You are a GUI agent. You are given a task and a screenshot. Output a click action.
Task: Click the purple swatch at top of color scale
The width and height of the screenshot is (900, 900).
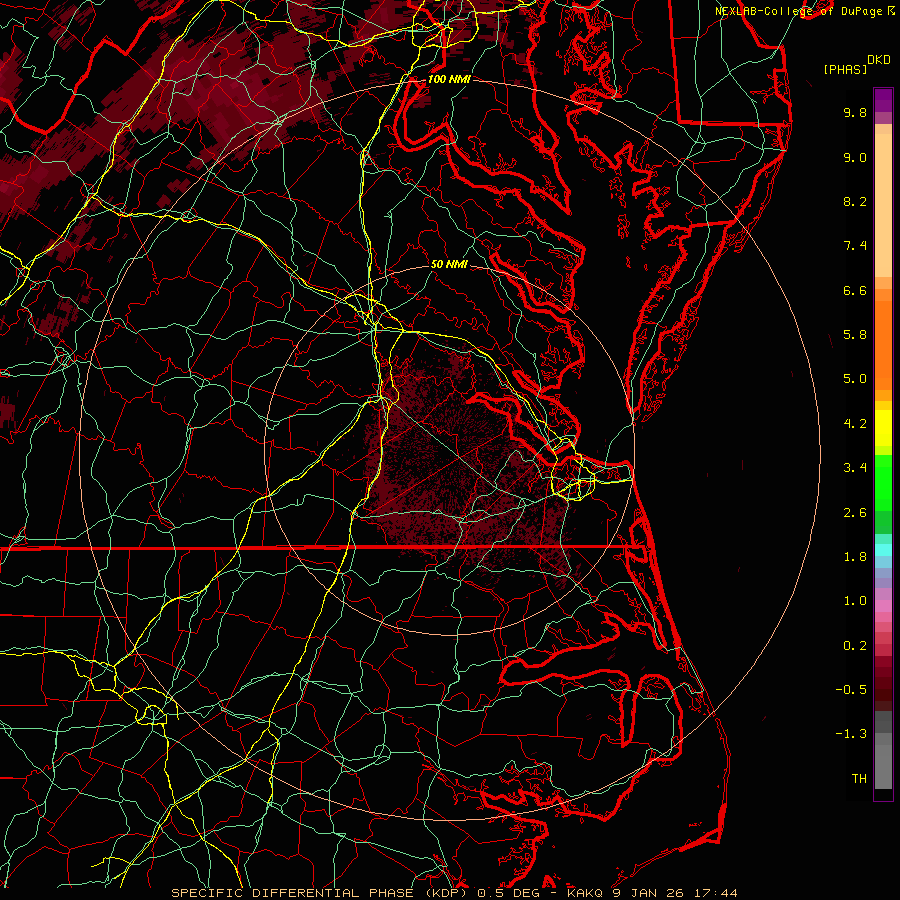[x=883, y=100]
